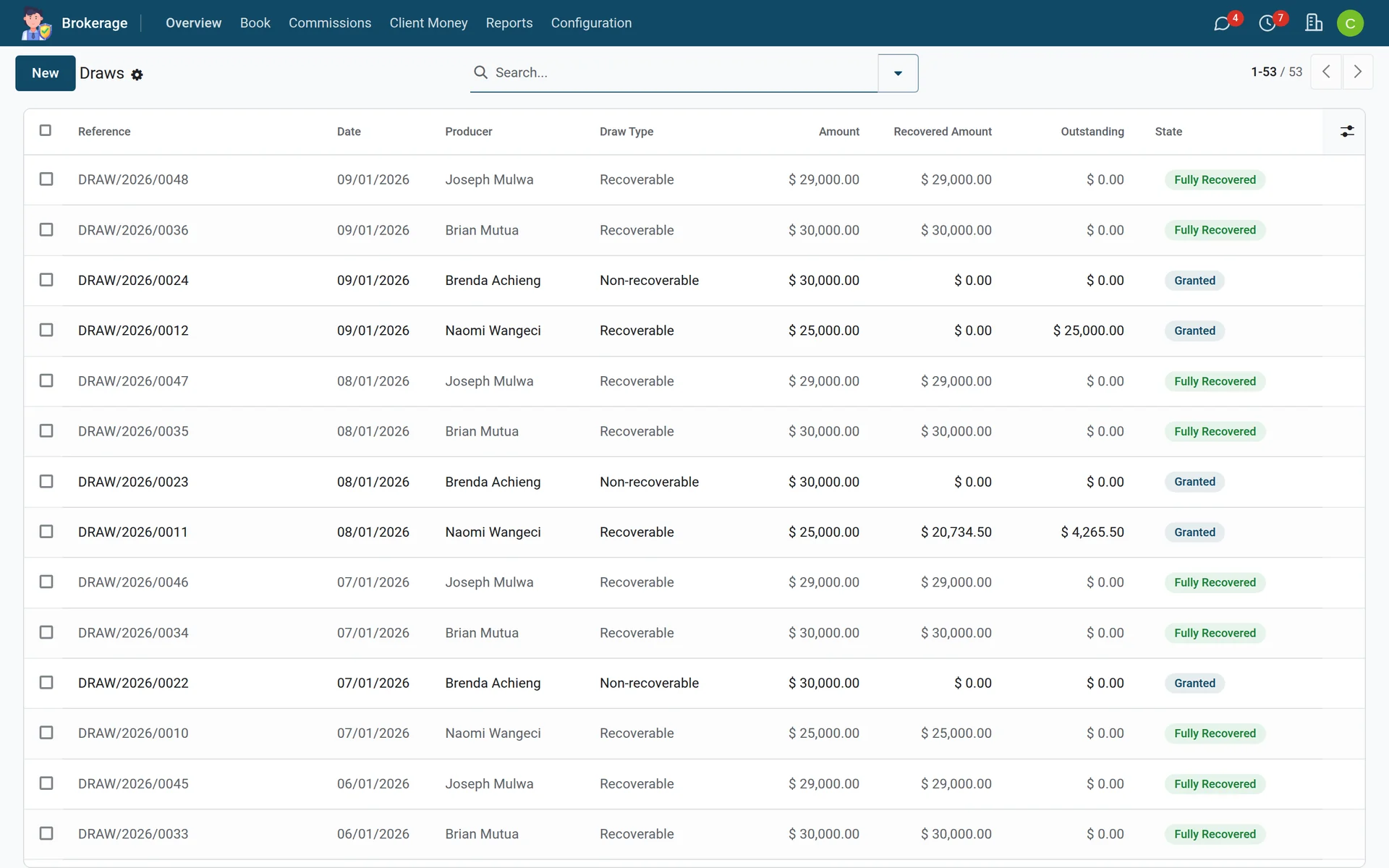Screen dimensions: 1389x868
Task: Open the Book menu
Action: coord(255,23)
